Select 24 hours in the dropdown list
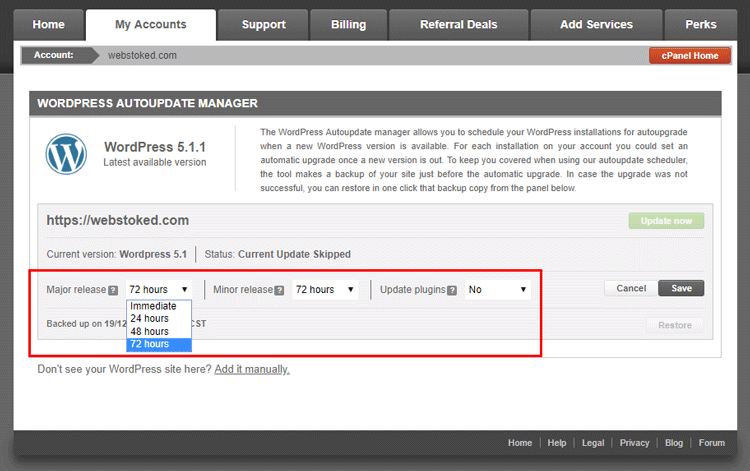 [159, 318]
